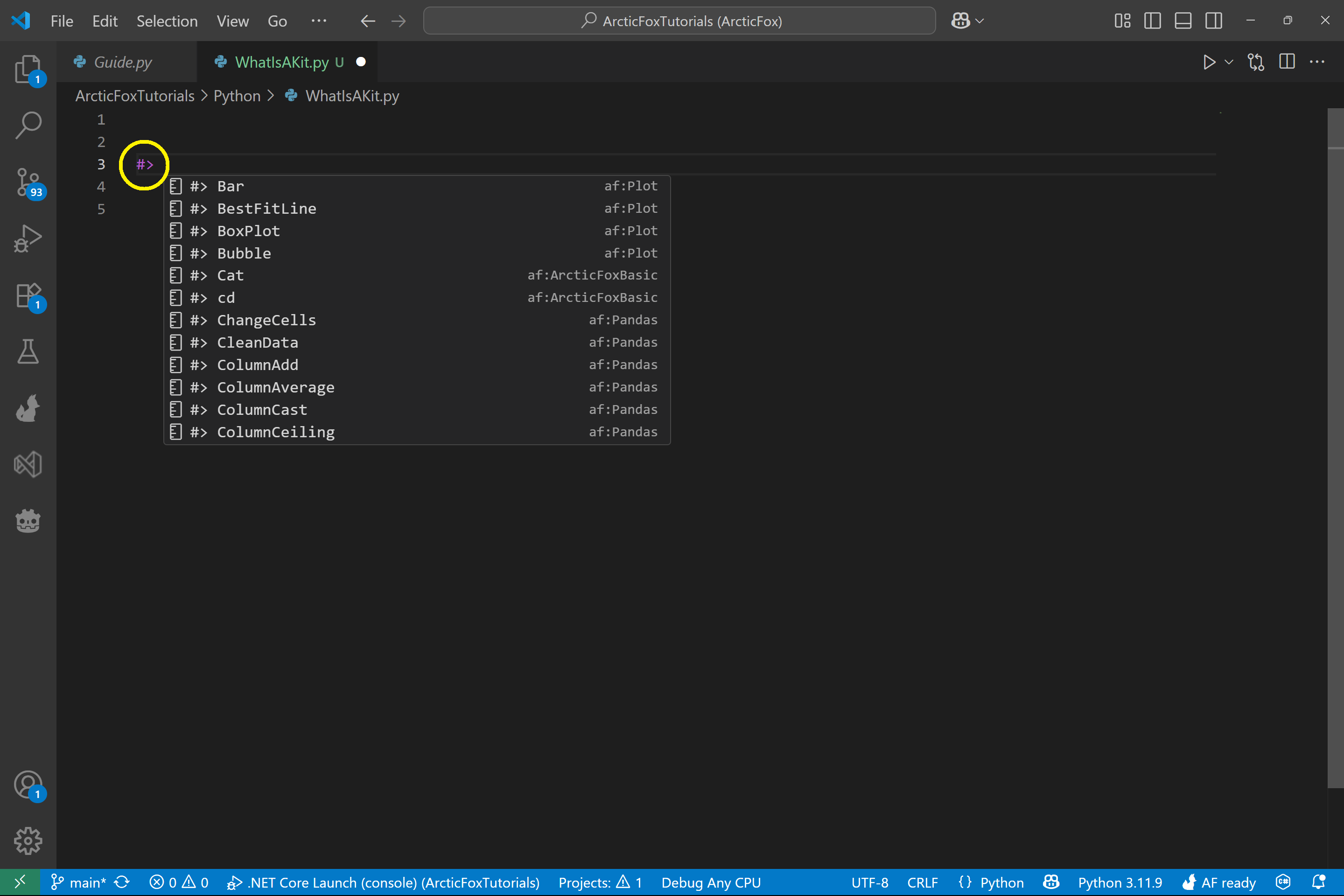The image size is (1344, 896).
Task: Go back with the left arrow
Action: 368,21
